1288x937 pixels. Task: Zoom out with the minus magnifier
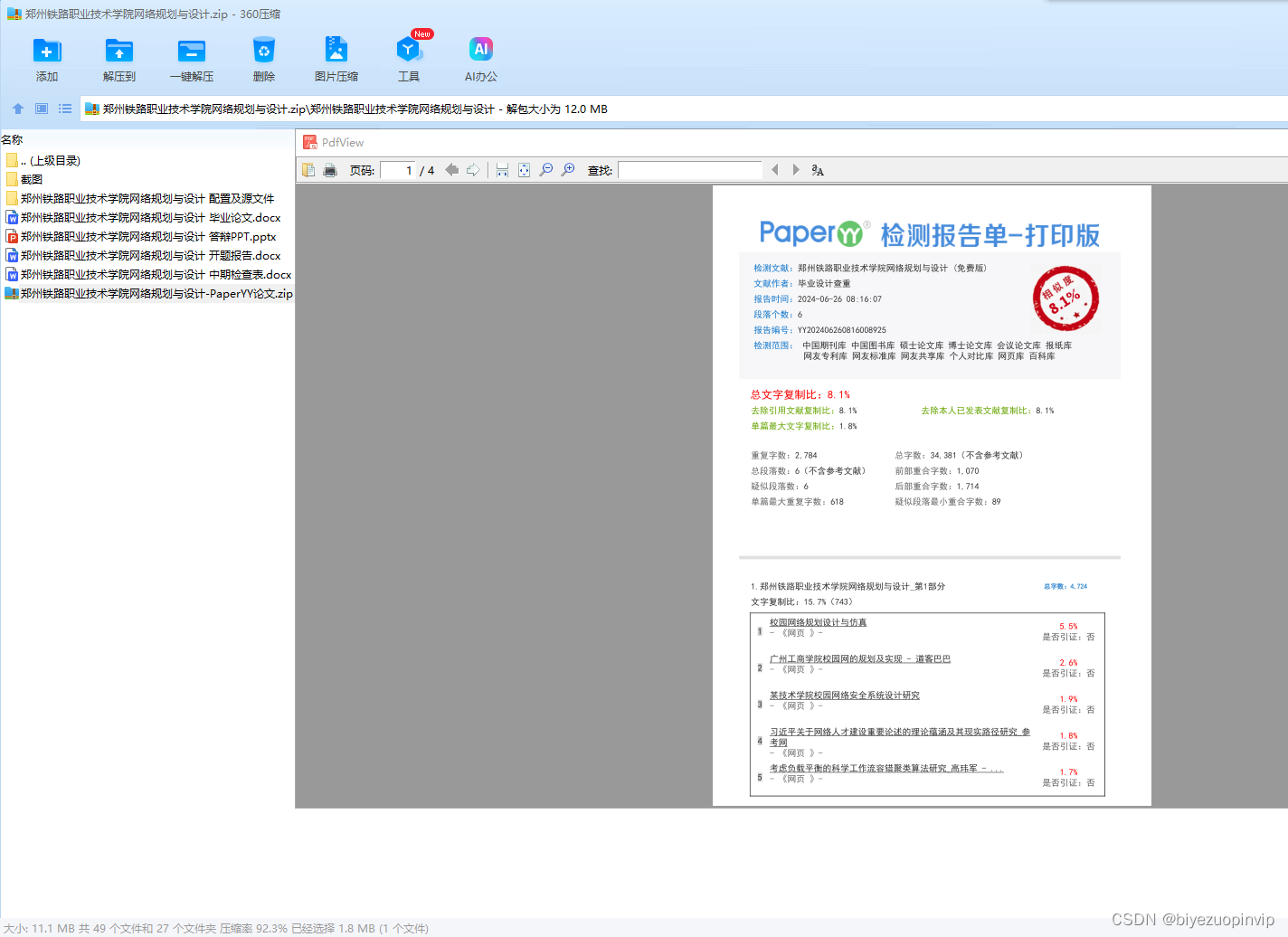[x=546, y=170]
